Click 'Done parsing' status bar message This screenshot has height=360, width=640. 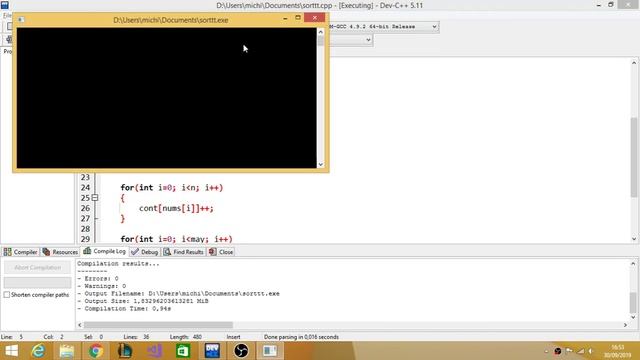(301, 337)
